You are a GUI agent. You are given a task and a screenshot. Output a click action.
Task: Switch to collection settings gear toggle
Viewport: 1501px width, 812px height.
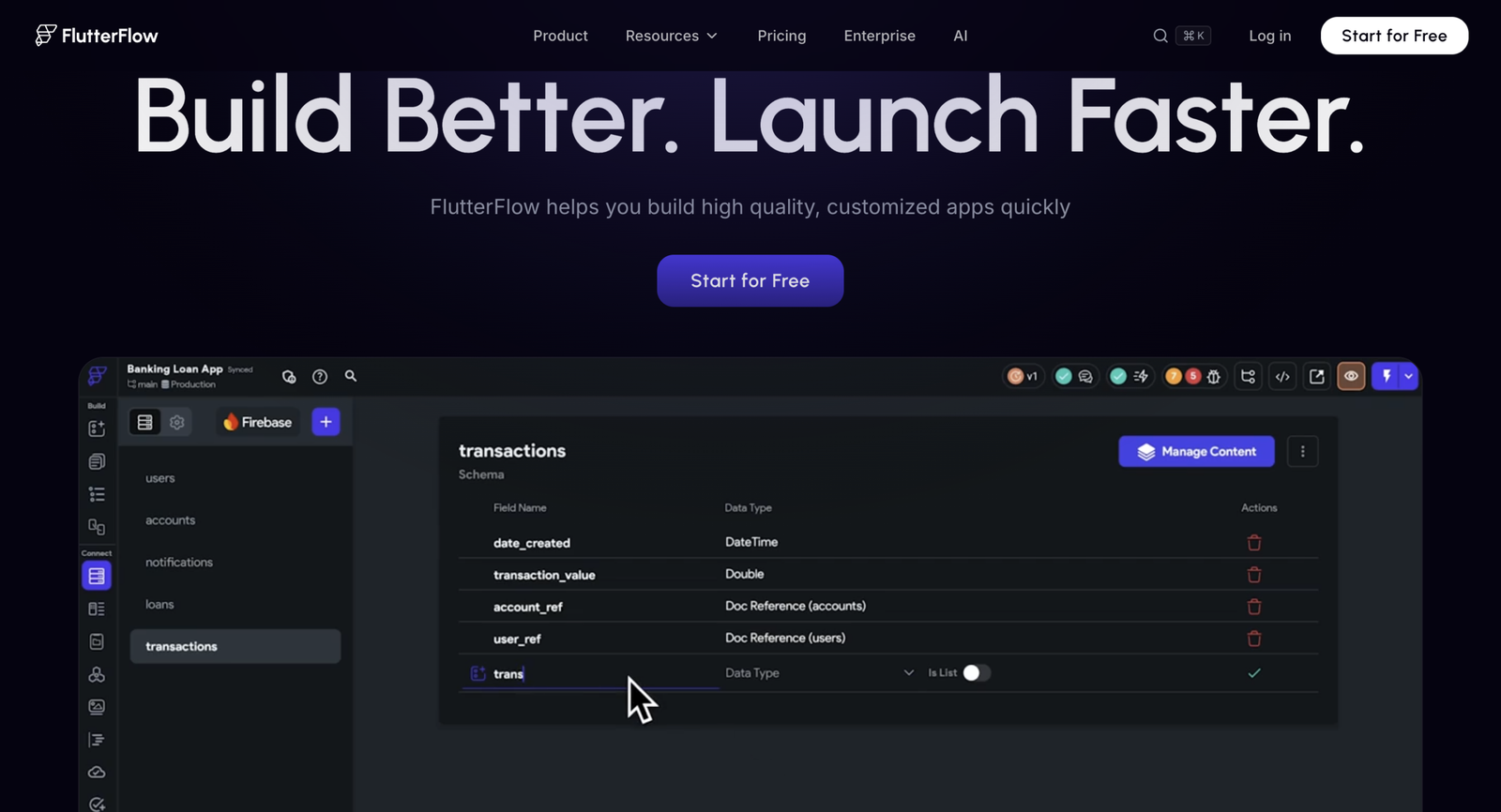(176, 422)
